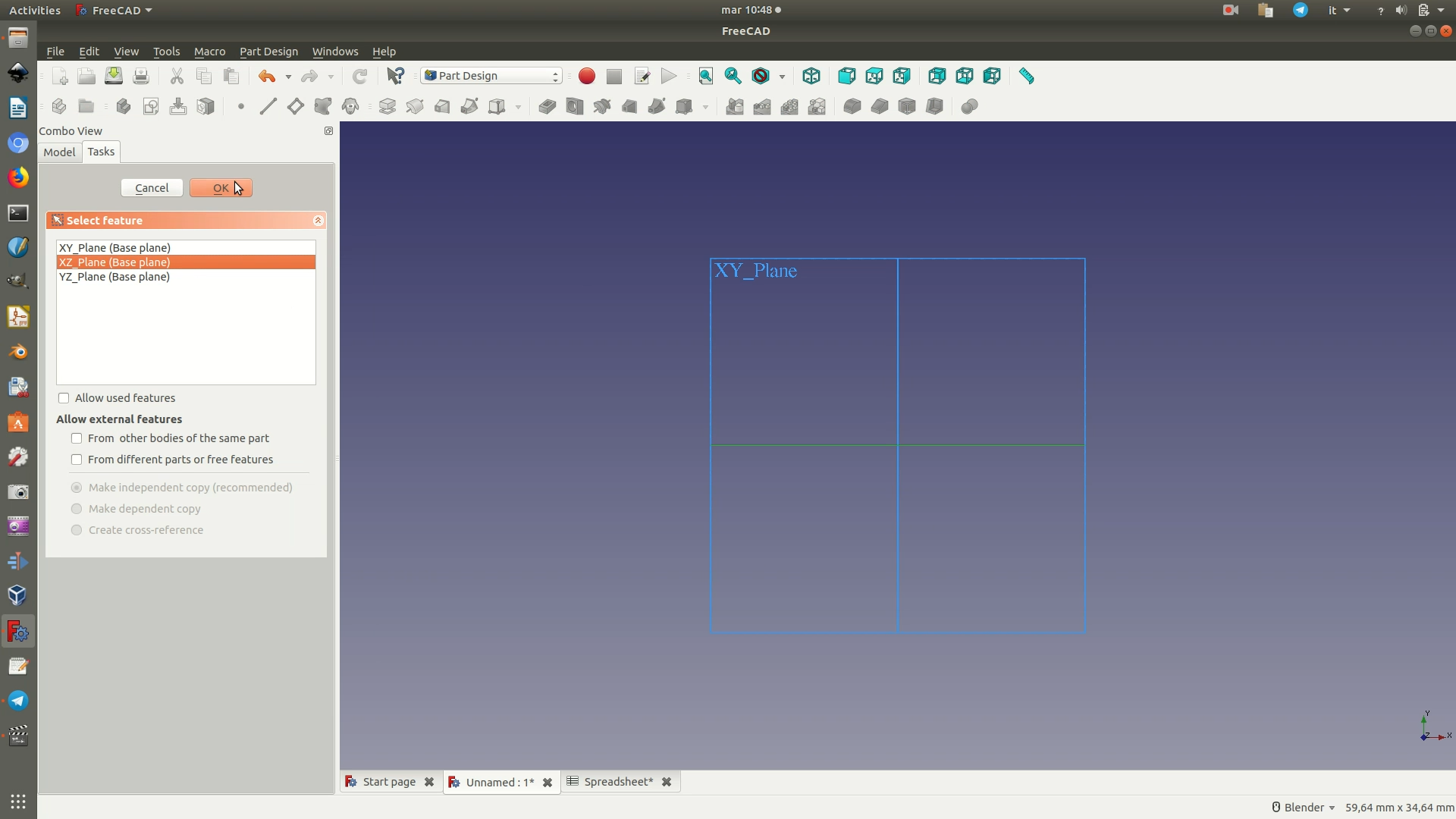Switch to Rear view cube icon
1456x819 pixels.
(x=937, y=76)
